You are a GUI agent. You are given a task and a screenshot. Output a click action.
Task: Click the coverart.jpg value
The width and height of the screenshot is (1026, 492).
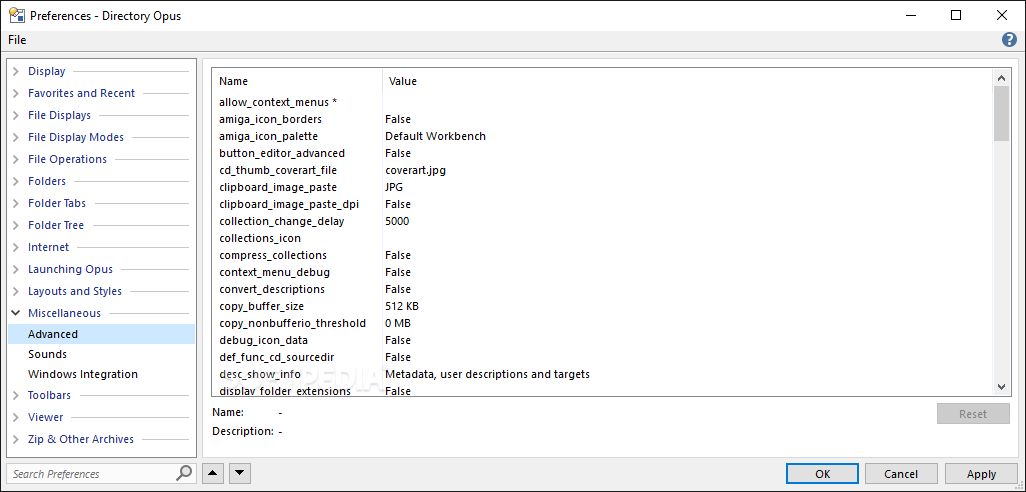click(416, 170)
